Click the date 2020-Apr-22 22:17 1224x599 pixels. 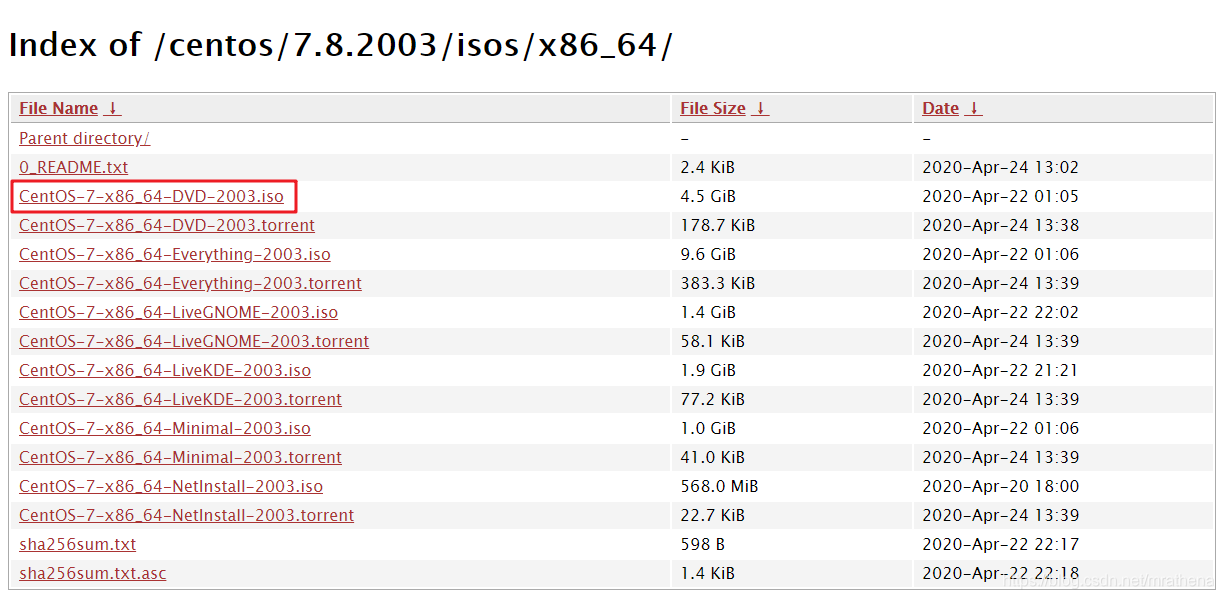[1000, 544]
